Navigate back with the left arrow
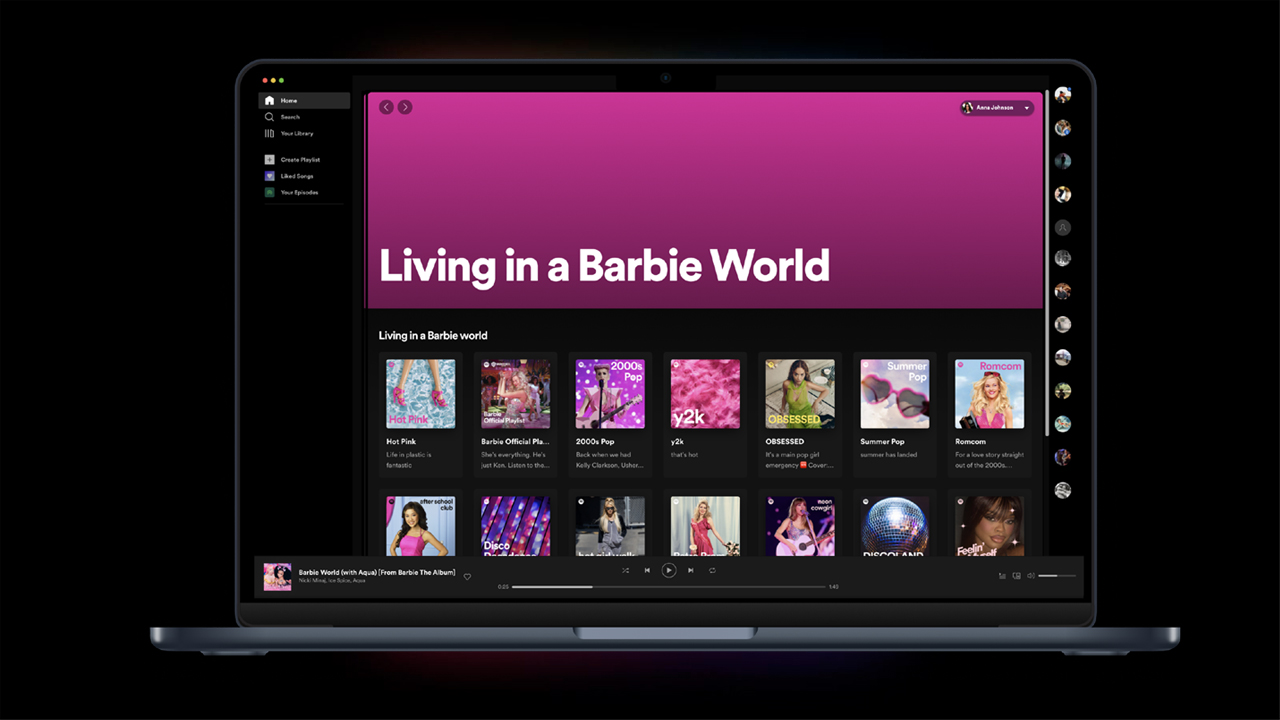The height and width of the screenshot is (720, 1280). tap(387, 107)
